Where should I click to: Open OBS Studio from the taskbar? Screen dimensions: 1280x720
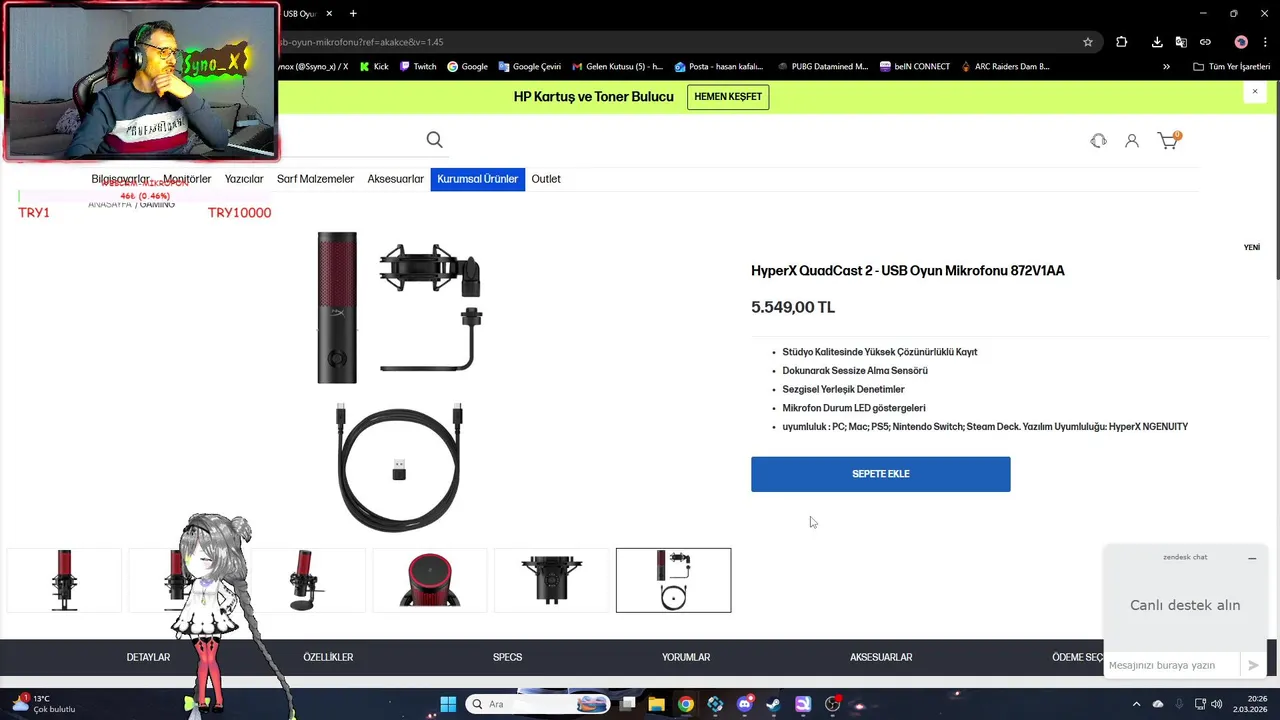pyautogui.click(x=832, y=704)
